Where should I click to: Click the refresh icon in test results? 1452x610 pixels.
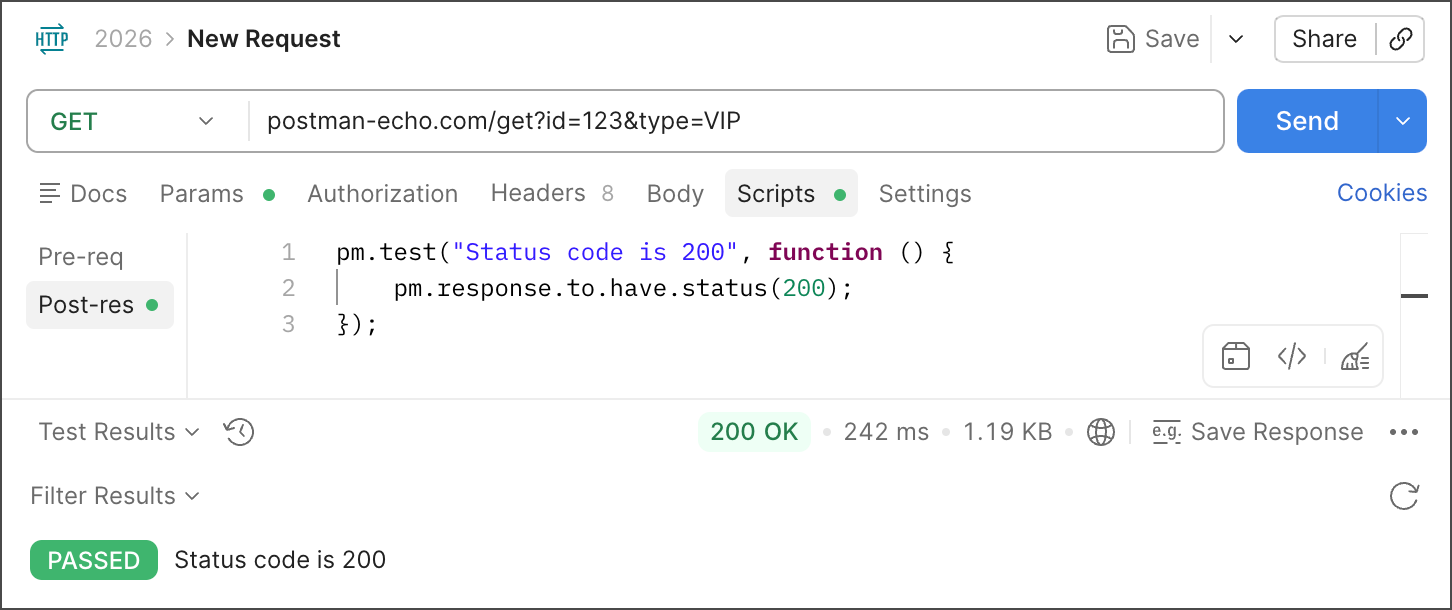pos(1404,496)
